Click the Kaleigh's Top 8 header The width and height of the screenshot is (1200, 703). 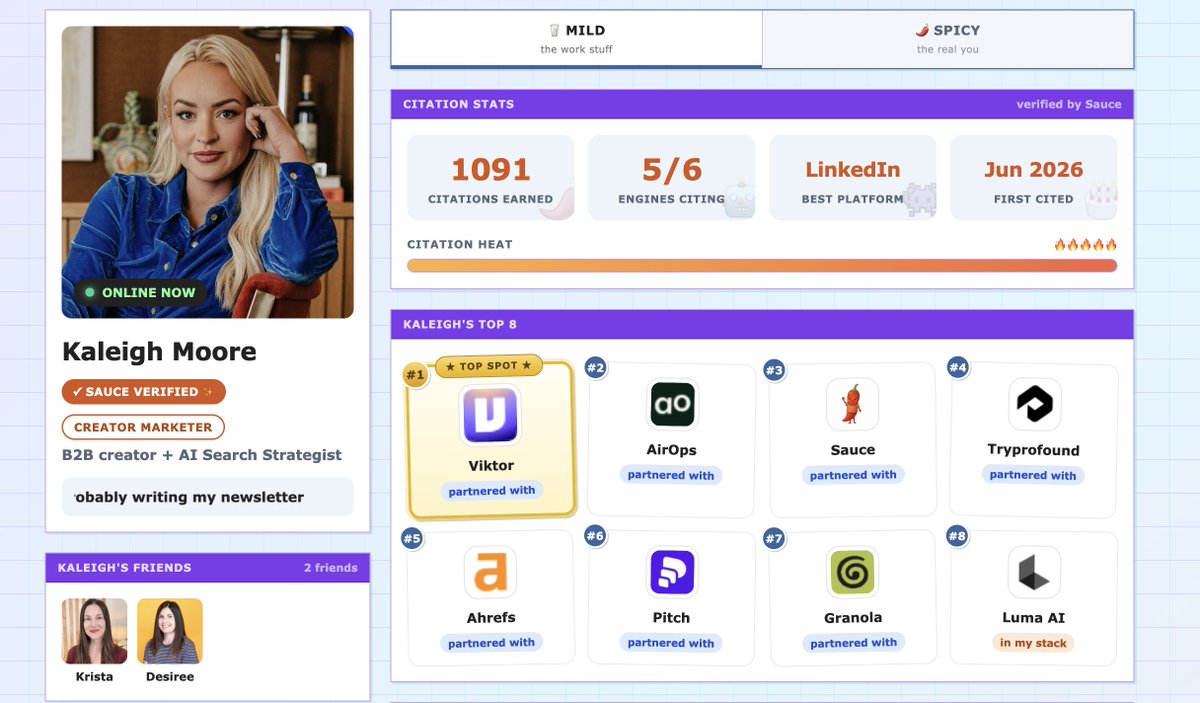pos(762,325)
